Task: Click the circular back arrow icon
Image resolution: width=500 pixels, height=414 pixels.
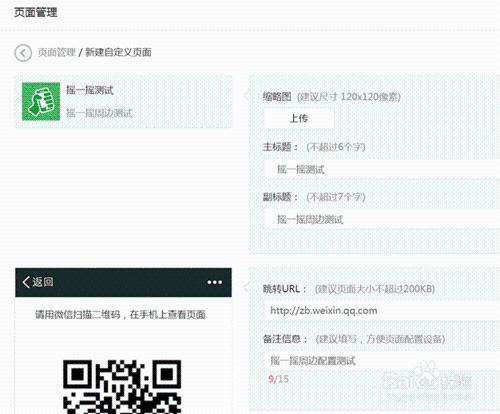Action: coord(23,53)
